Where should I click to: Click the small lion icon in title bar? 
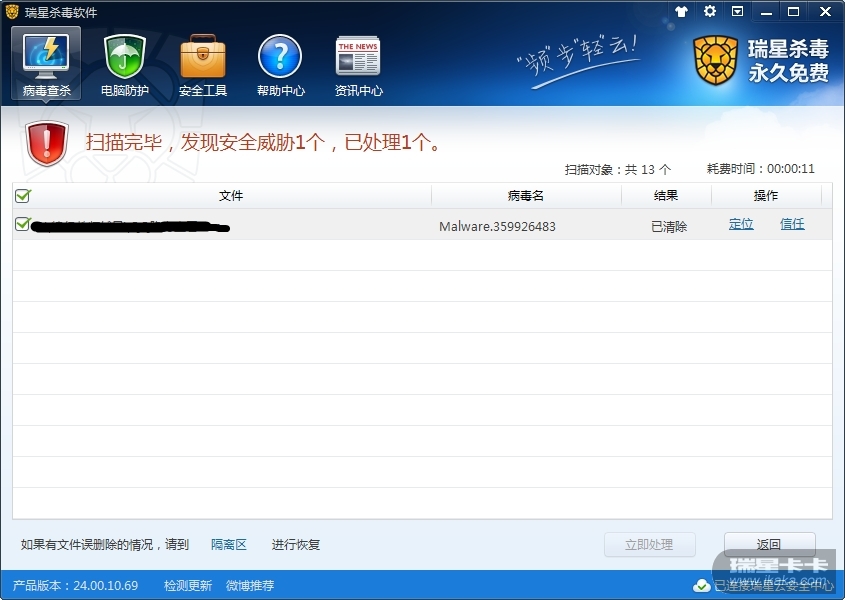pyautogui.click(x=12, y=11)
